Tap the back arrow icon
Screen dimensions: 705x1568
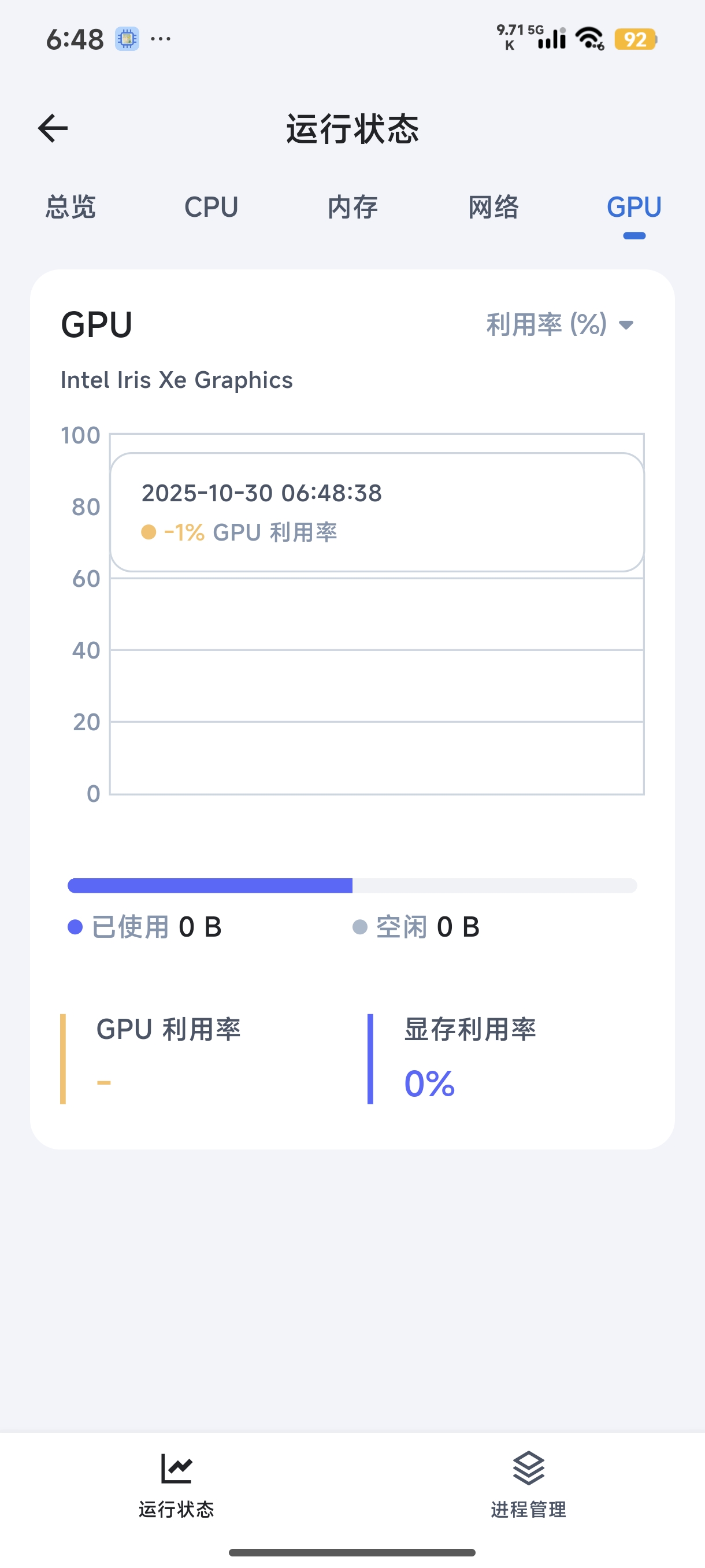[53, 128]
